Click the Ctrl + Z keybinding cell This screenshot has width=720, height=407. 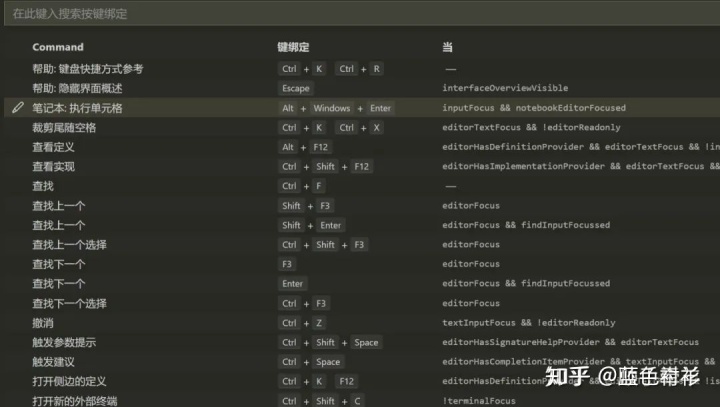pos(302,323)
